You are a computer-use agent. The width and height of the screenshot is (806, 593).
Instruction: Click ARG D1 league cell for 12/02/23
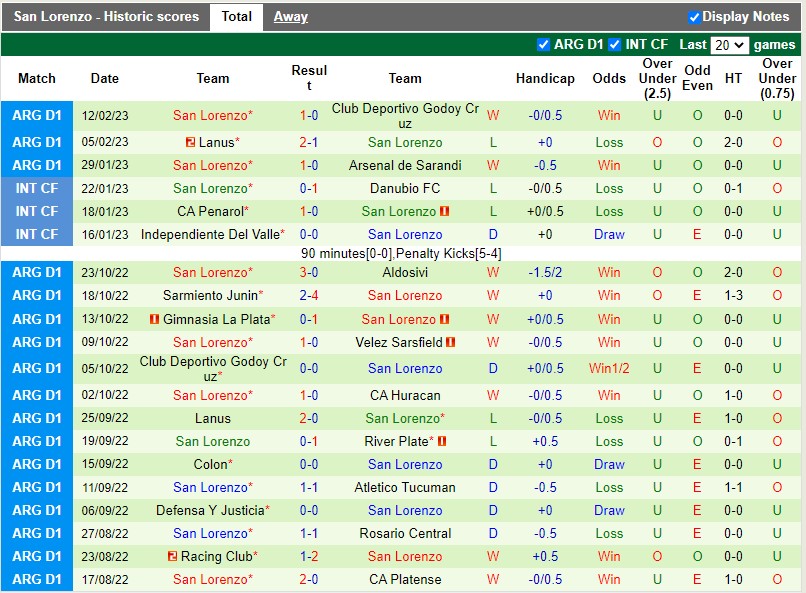point(37,116)
